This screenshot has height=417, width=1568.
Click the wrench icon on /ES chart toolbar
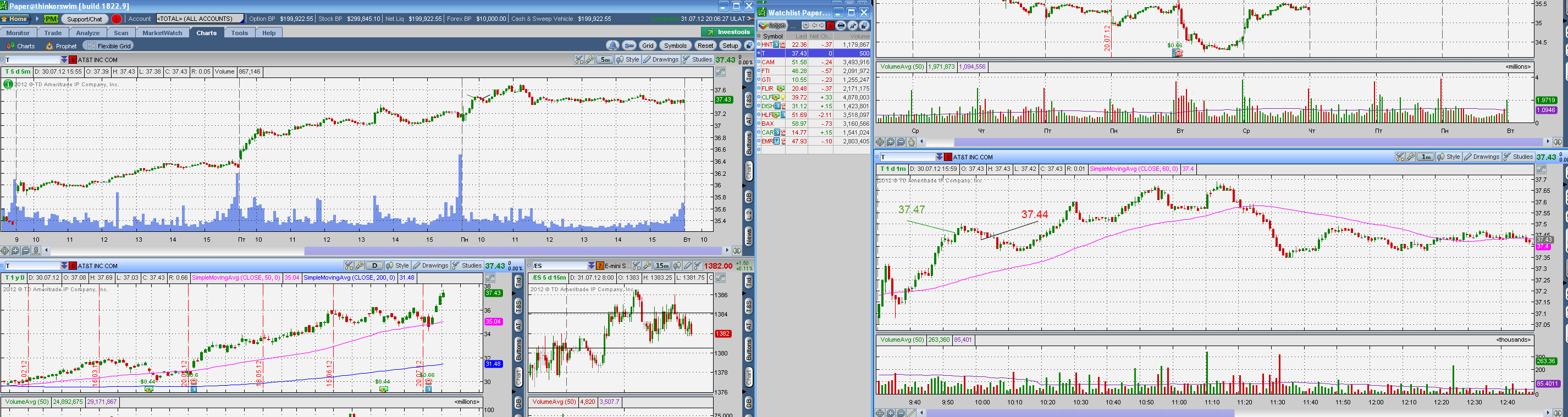coord(647,266)
